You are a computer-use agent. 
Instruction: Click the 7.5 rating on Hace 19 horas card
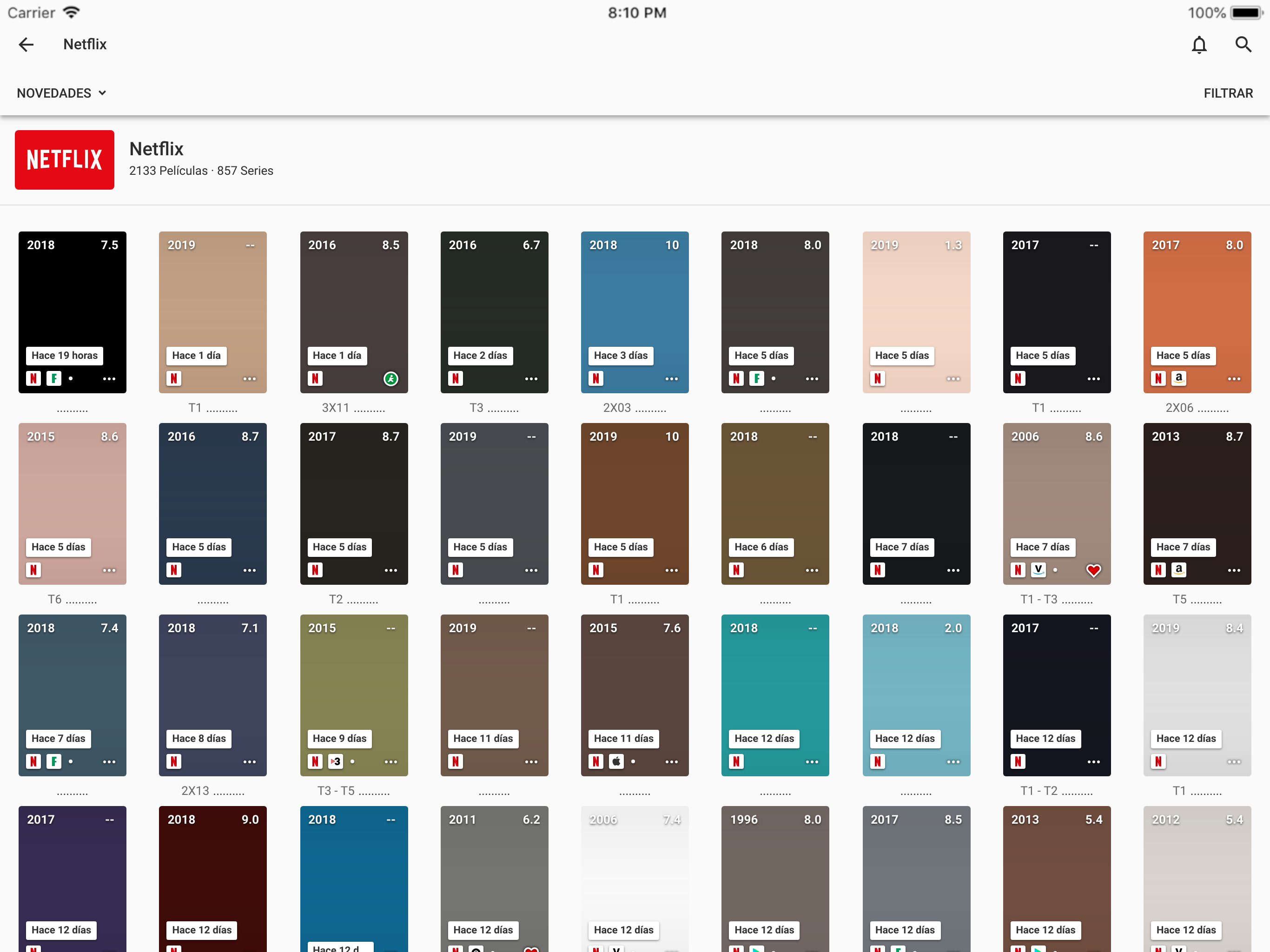coord(109,245)
